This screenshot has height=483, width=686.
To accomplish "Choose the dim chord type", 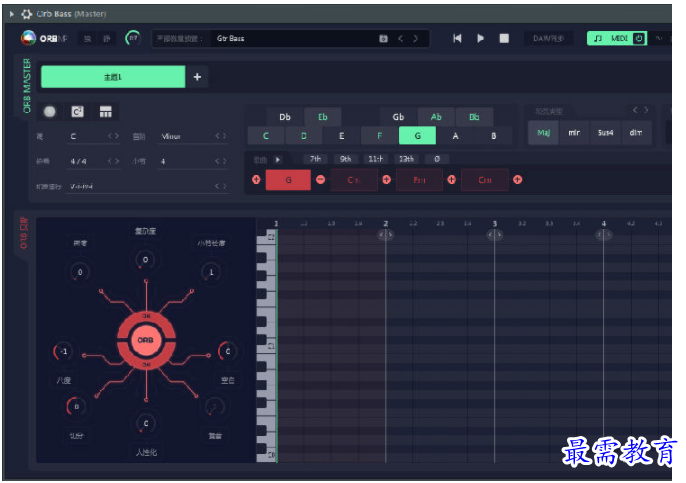I will point(636,133).
